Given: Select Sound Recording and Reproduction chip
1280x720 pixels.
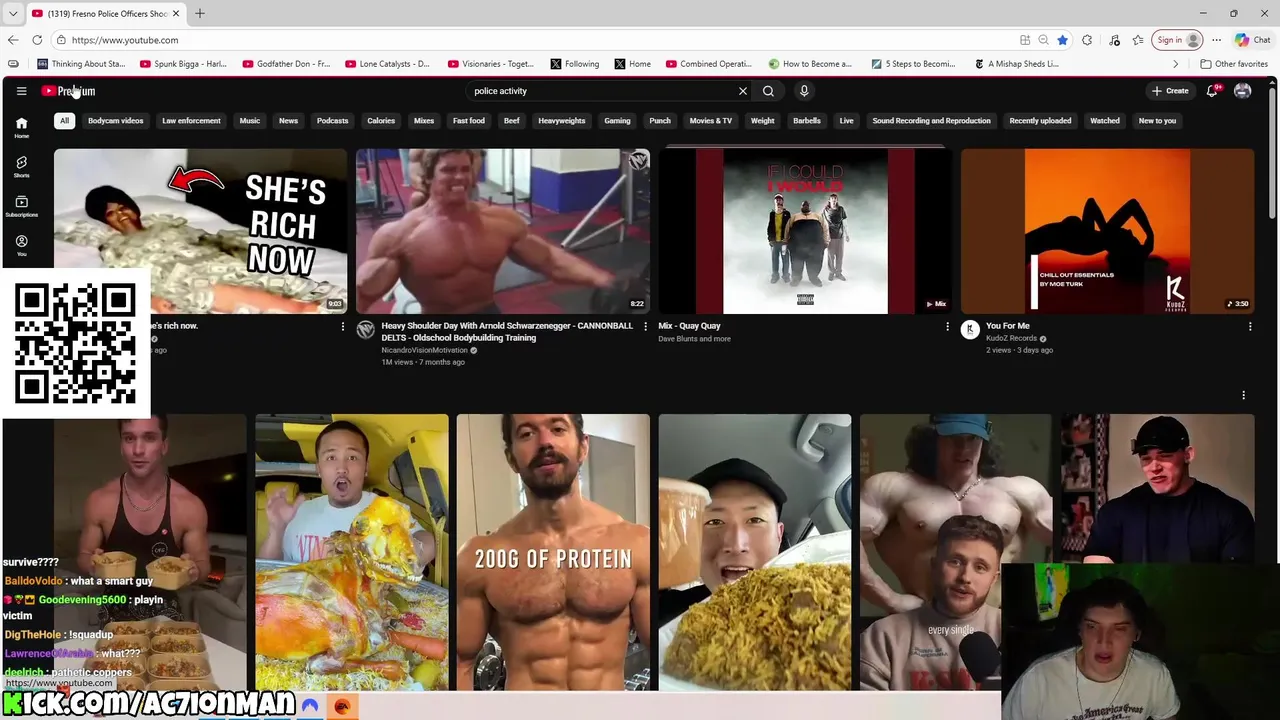Looking at the screenshot, I should pos(931,121).
